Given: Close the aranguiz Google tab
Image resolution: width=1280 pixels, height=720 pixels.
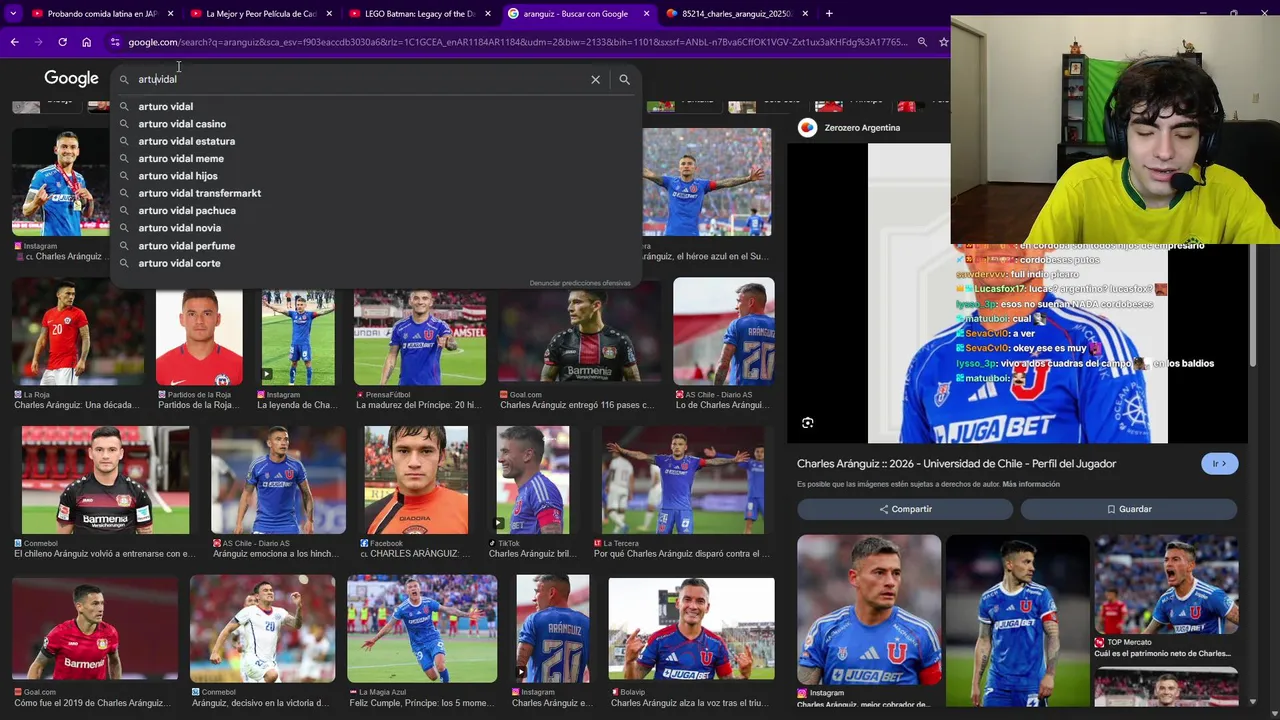Looking at the screenshot, I should tap(646, 14).
